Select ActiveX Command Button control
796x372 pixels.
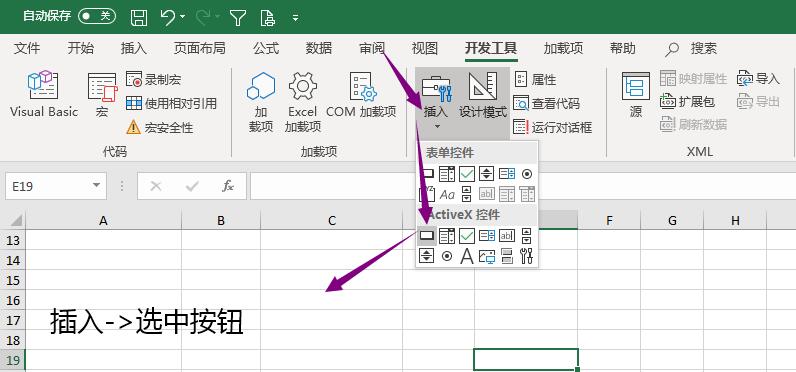click(427, 235)
